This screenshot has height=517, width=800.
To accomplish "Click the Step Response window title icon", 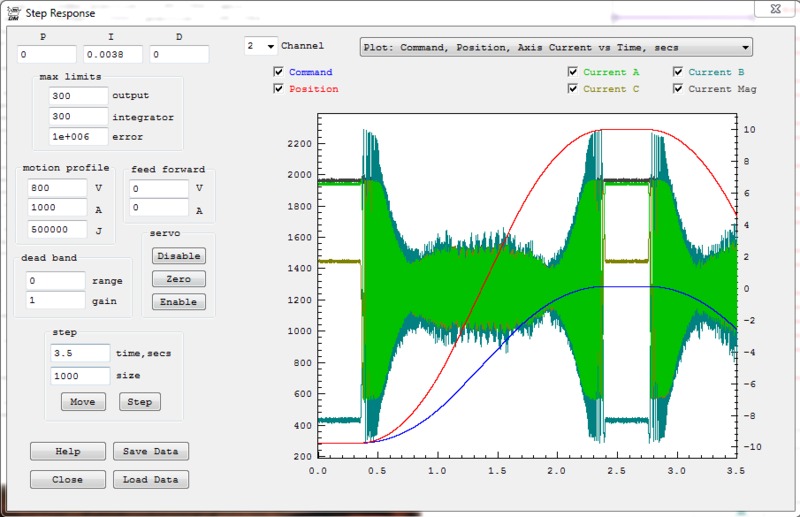I will pos(14,14).
